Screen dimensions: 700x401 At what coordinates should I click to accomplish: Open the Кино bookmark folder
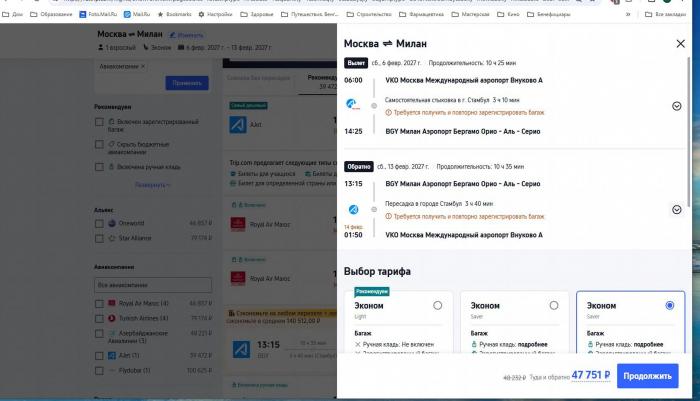click(508, 14)
